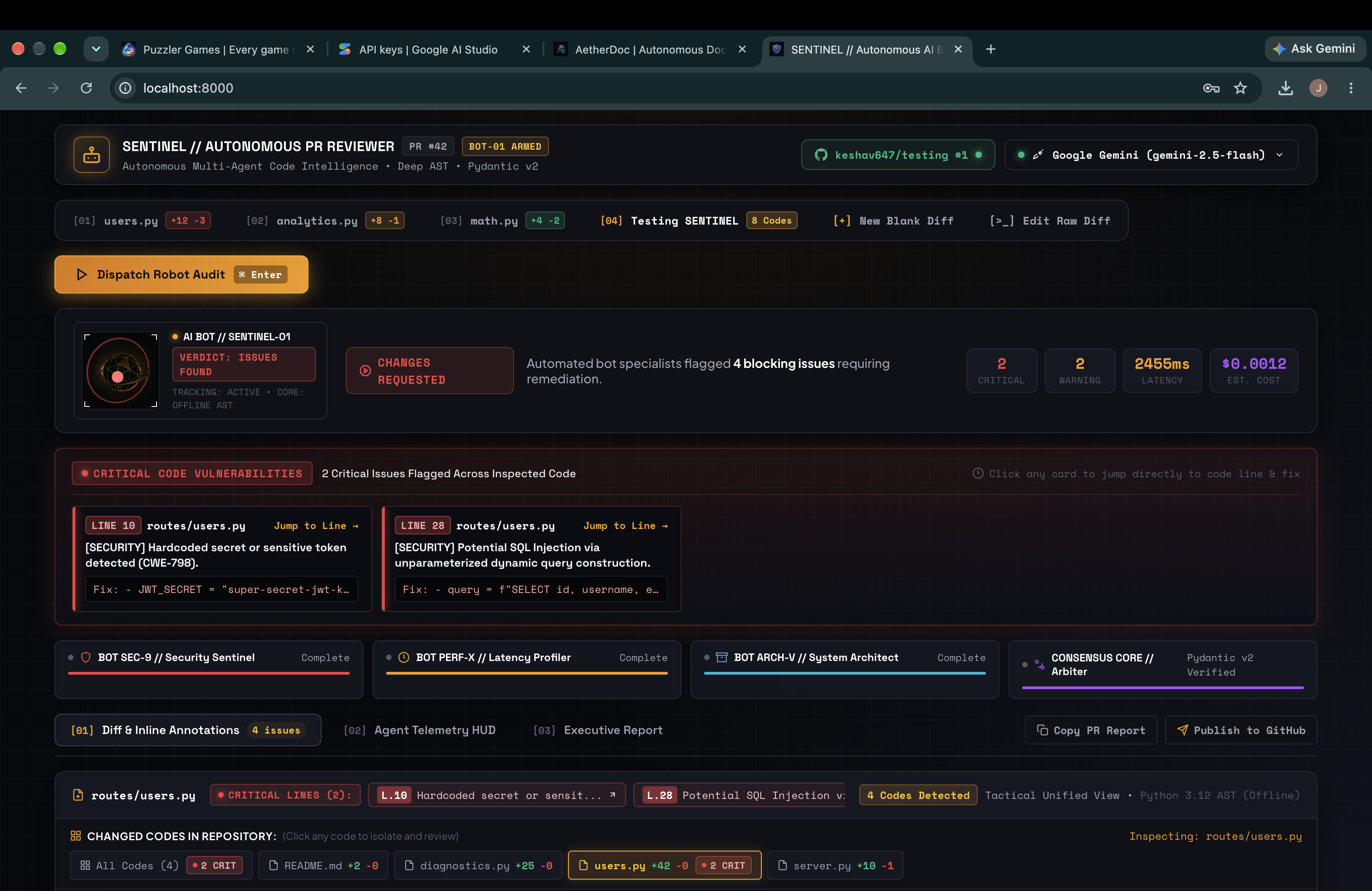This screenshot has height=891, width=1372.
Task: Click the GitHub icon in the keshav647/testing badge
Action: click(821, 154)
